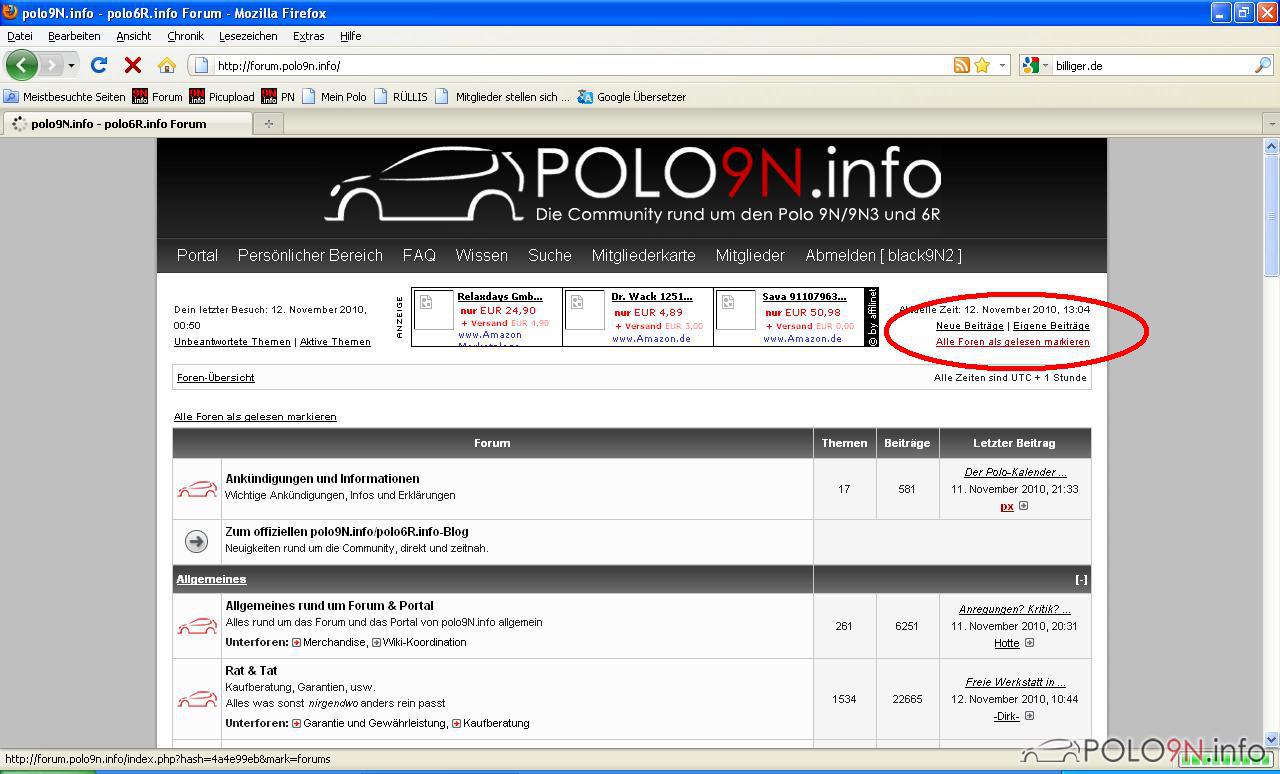Open the Chronik menu
Screen dimensions: 1280x774
pyautogui.click(x=185, y=36)
